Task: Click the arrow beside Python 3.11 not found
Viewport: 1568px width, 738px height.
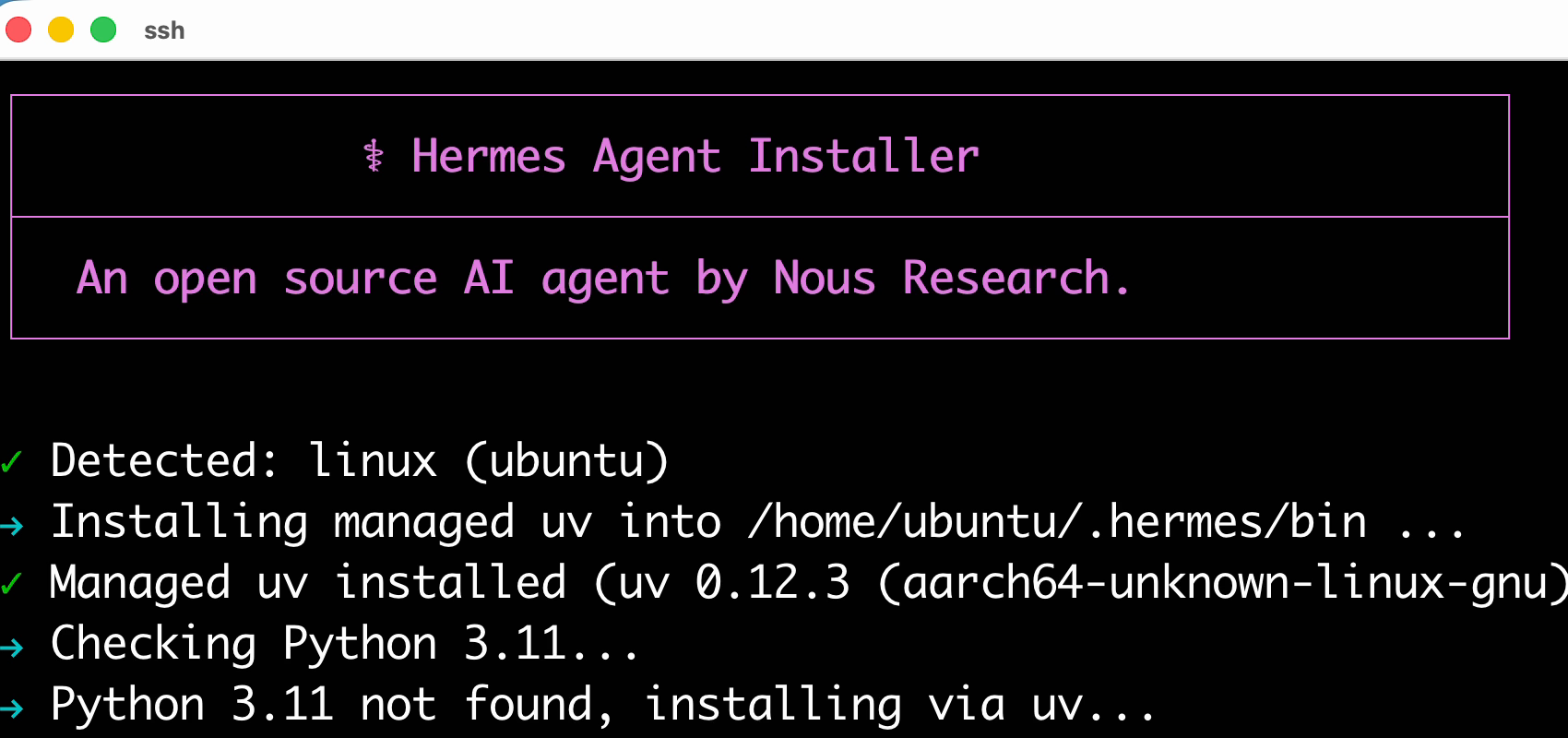Action: pyautogui.click(x=12, y=708)
